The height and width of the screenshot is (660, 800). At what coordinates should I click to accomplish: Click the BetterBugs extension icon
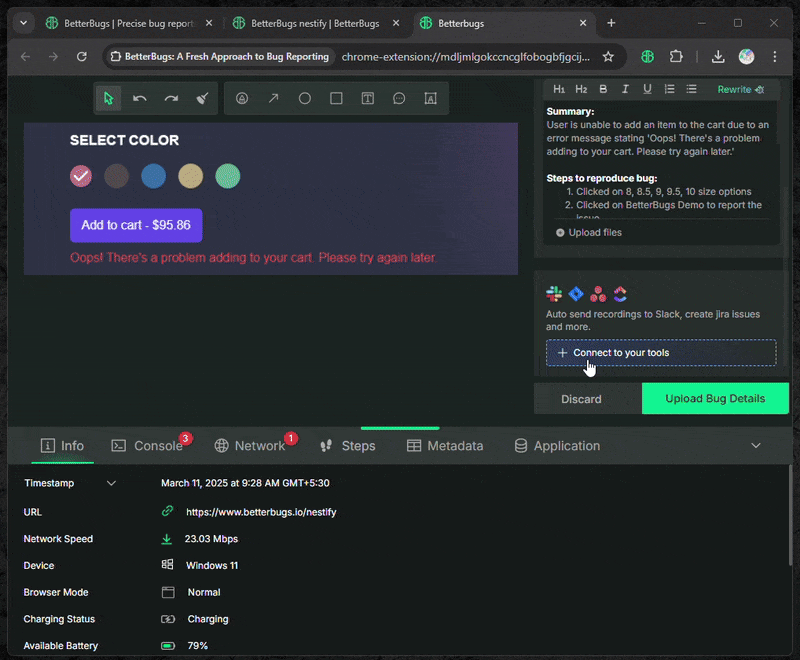coord(647,57)
